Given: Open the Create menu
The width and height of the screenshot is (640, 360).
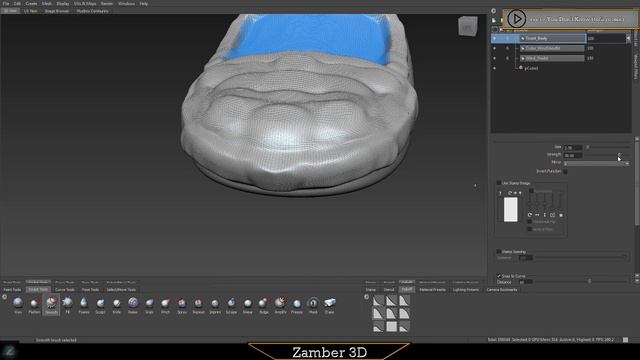Looking at the screenshot, I should pyautogui.click(x=31, y=4).
